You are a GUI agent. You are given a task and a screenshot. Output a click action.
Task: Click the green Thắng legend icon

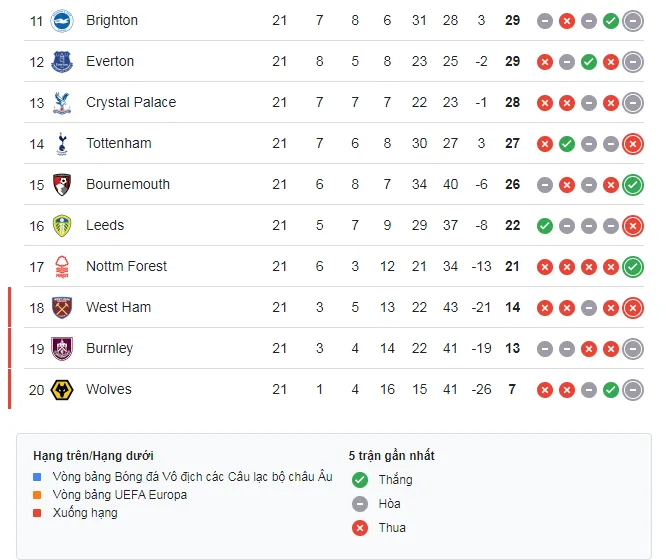click(x=360, y=479)
